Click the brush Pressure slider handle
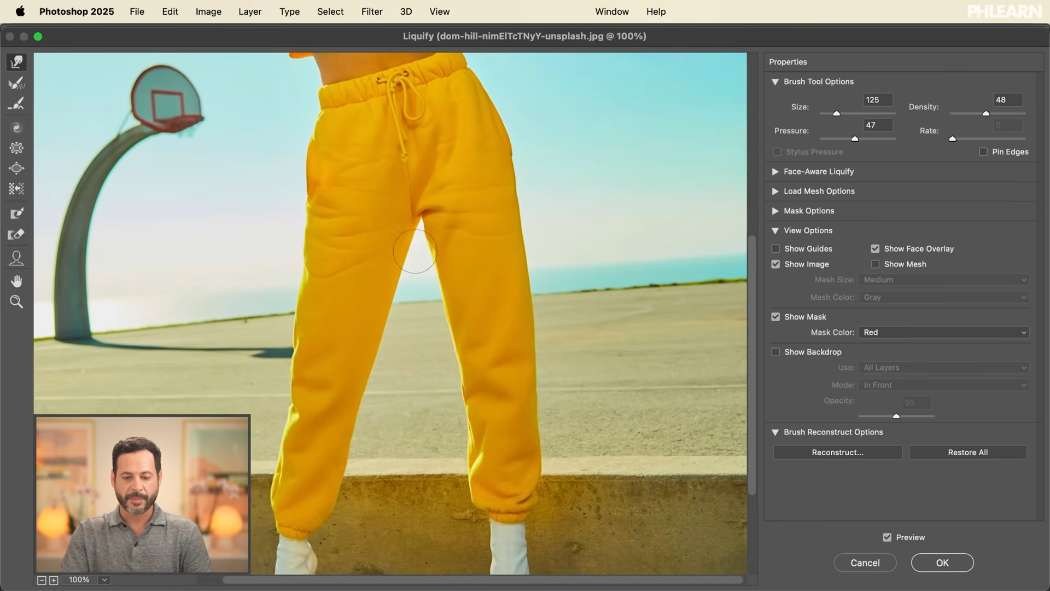Viewport: 1050px width, 591px height. [854, 139]
